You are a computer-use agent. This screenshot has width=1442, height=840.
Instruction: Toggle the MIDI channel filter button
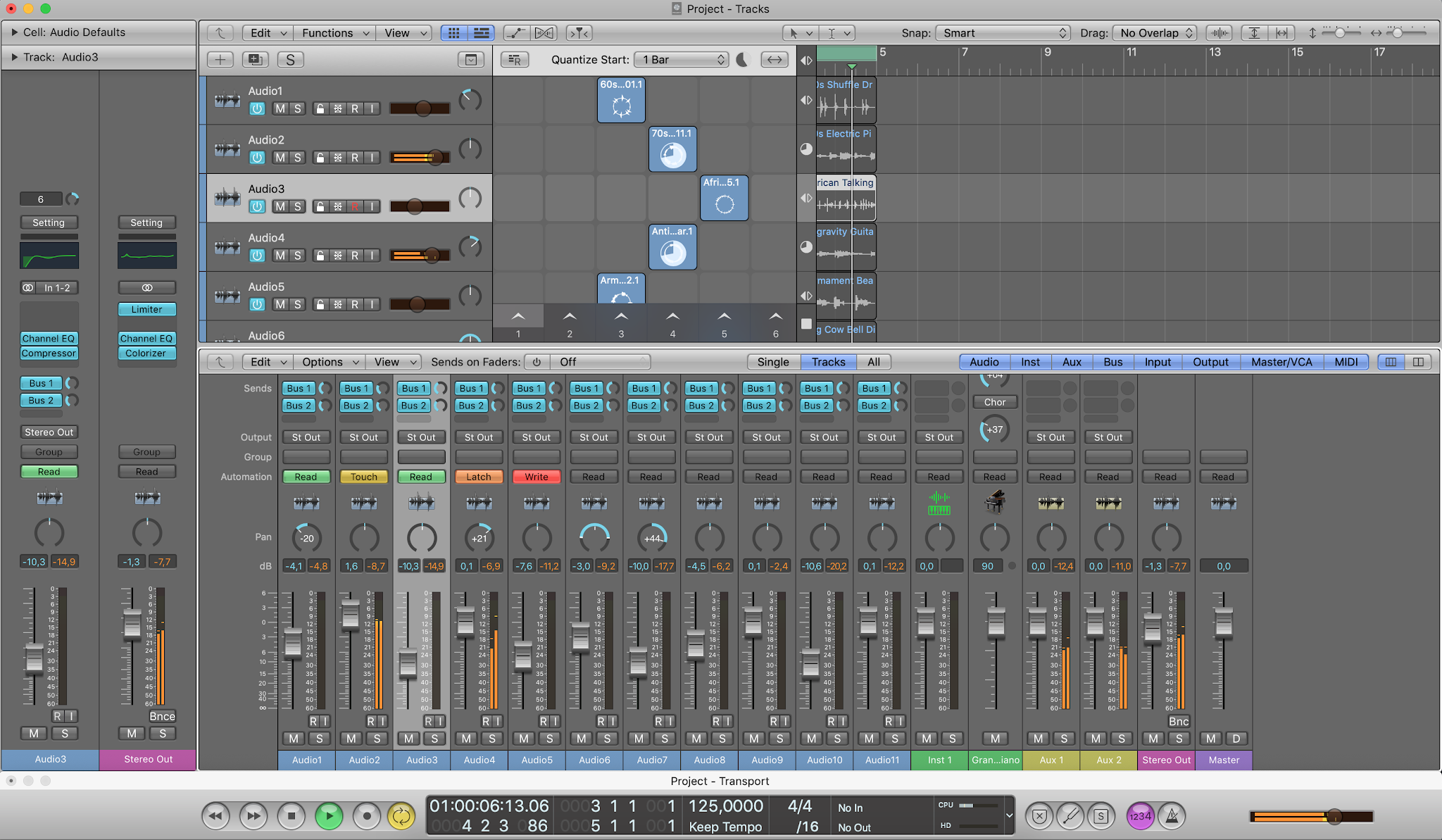(1346, 362)
